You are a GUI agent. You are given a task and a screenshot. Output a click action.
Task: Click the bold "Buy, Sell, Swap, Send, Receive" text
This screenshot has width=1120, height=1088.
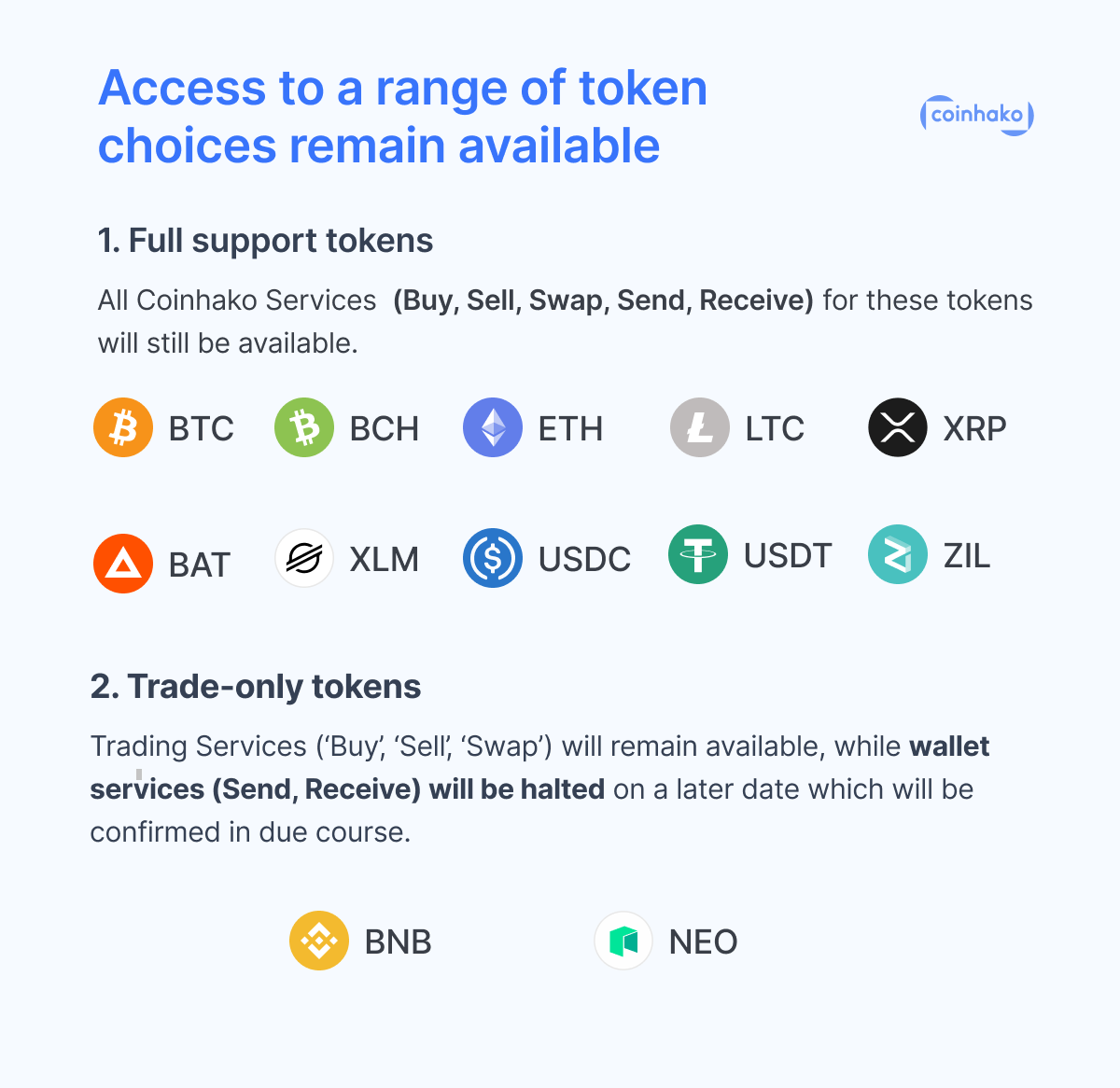coord(603,300)
